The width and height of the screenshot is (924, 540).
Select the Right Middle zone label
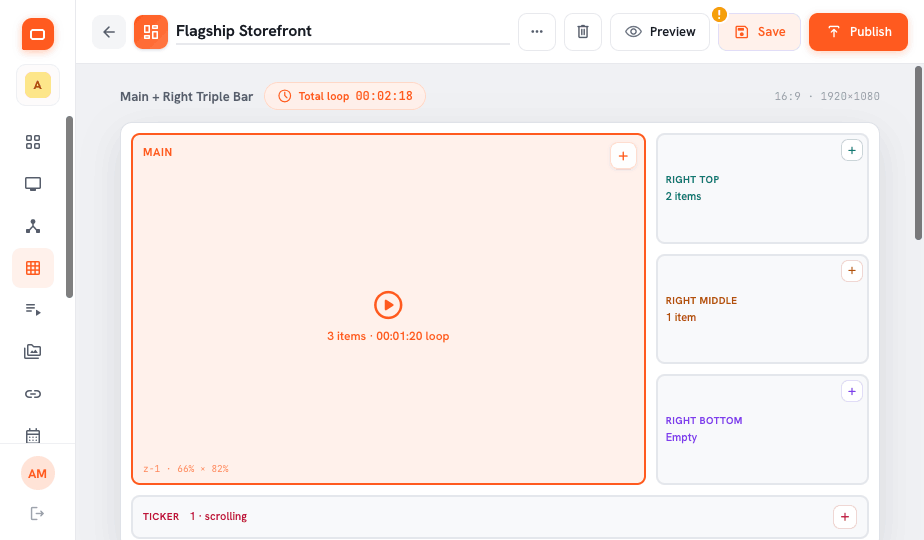coord(701,301)
